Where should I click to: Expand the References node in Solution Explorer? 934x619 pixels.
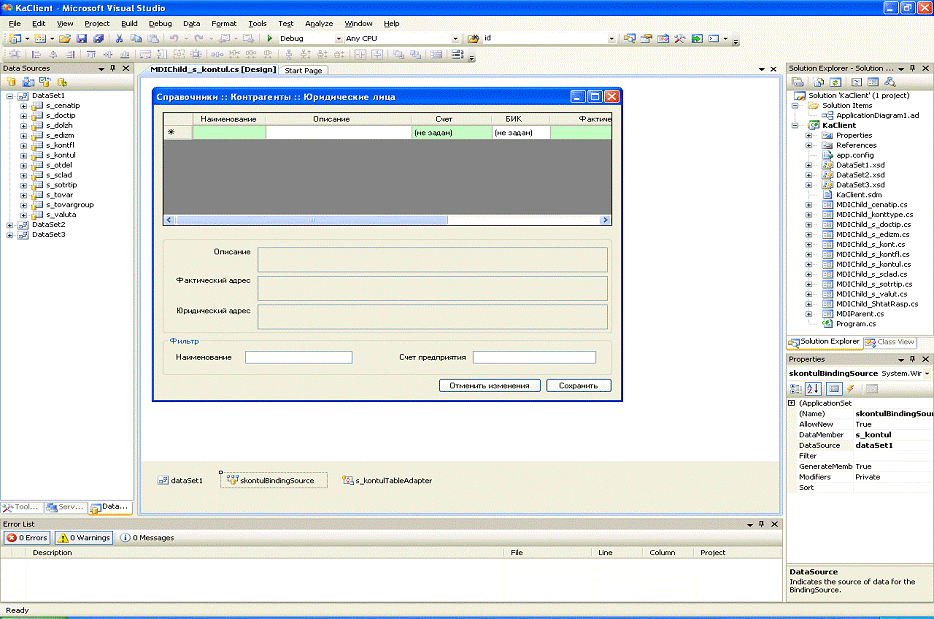(x=809, y=145)
